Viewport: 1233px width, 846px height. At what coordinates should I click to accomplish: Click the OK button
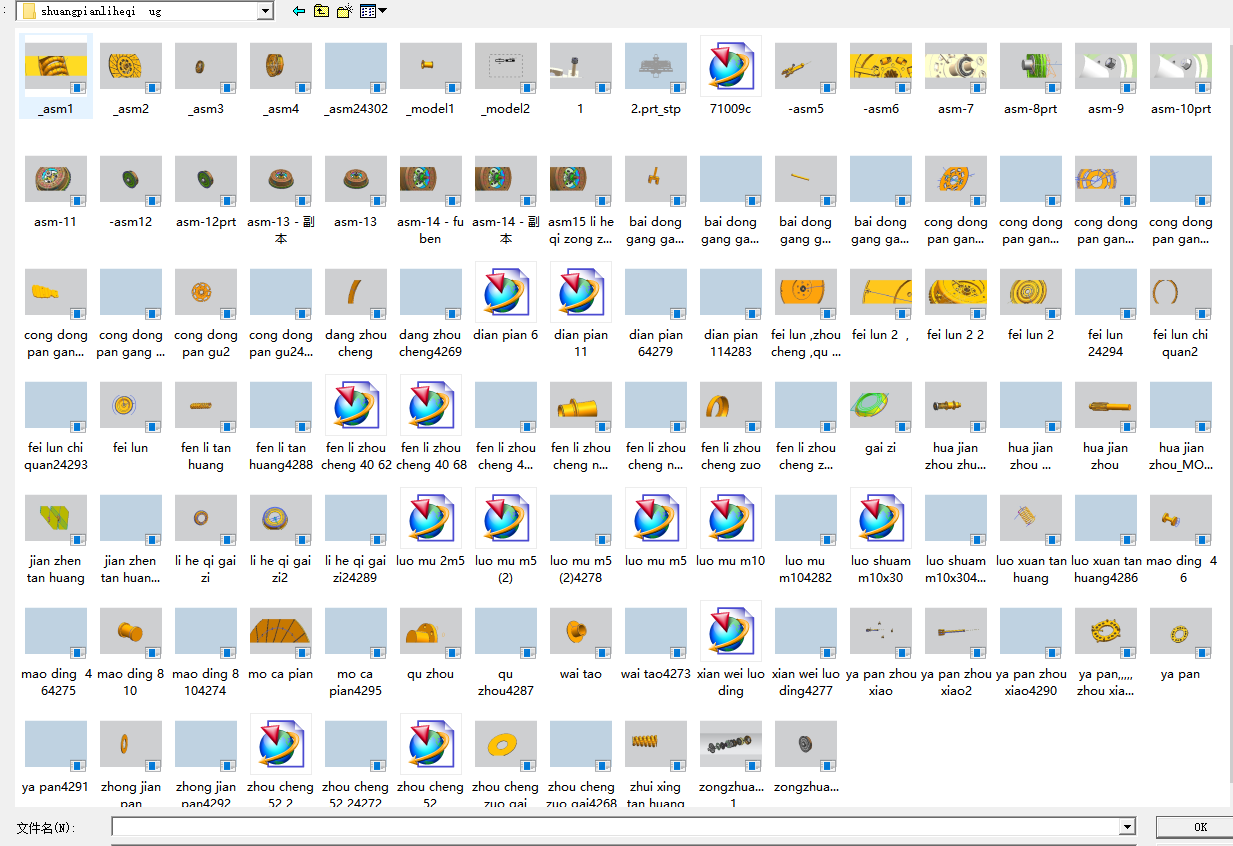click(1200, 827)
